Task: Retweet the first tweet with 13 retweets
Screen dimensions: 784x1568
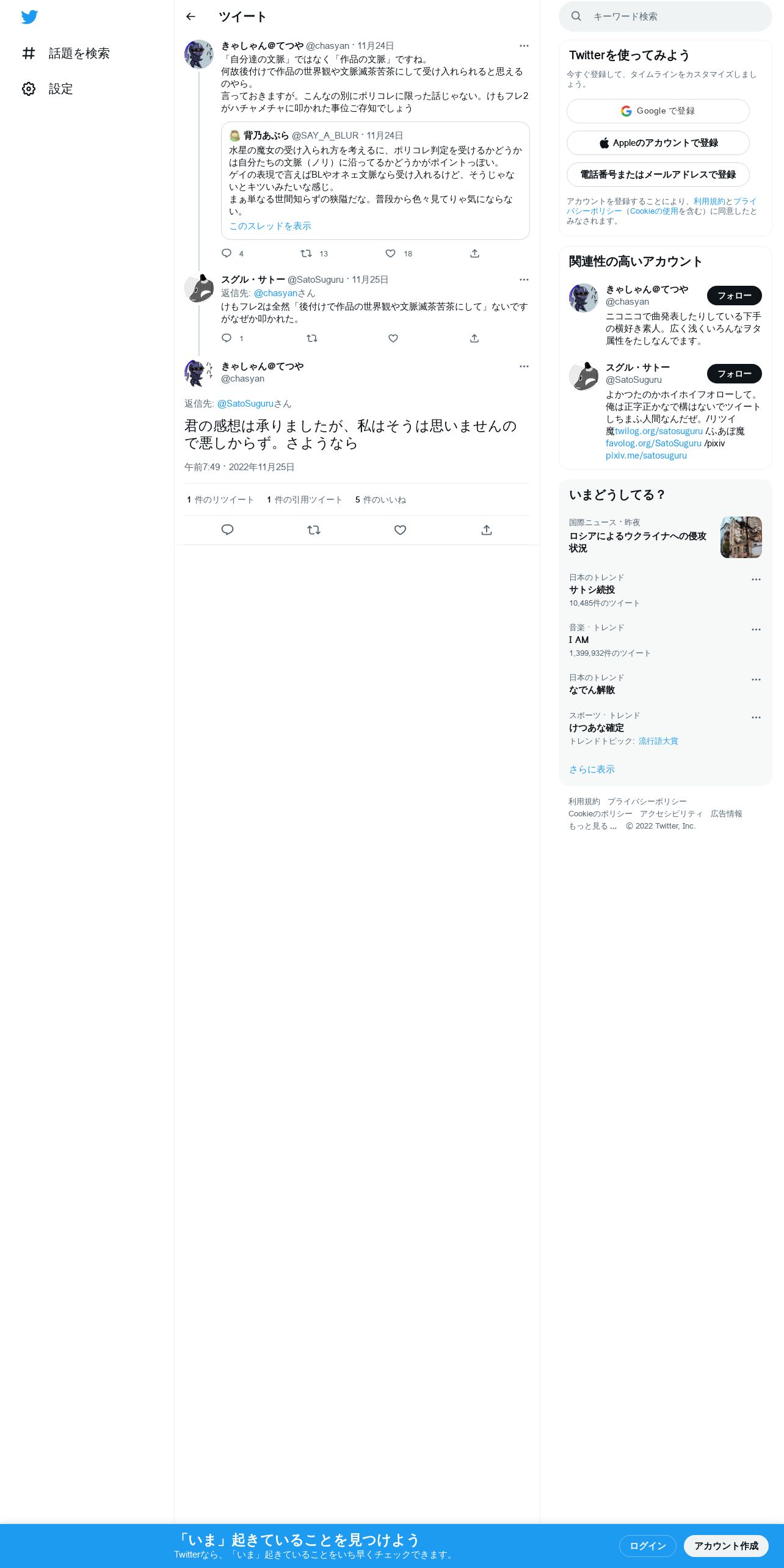Action: [x=307, y=253]
